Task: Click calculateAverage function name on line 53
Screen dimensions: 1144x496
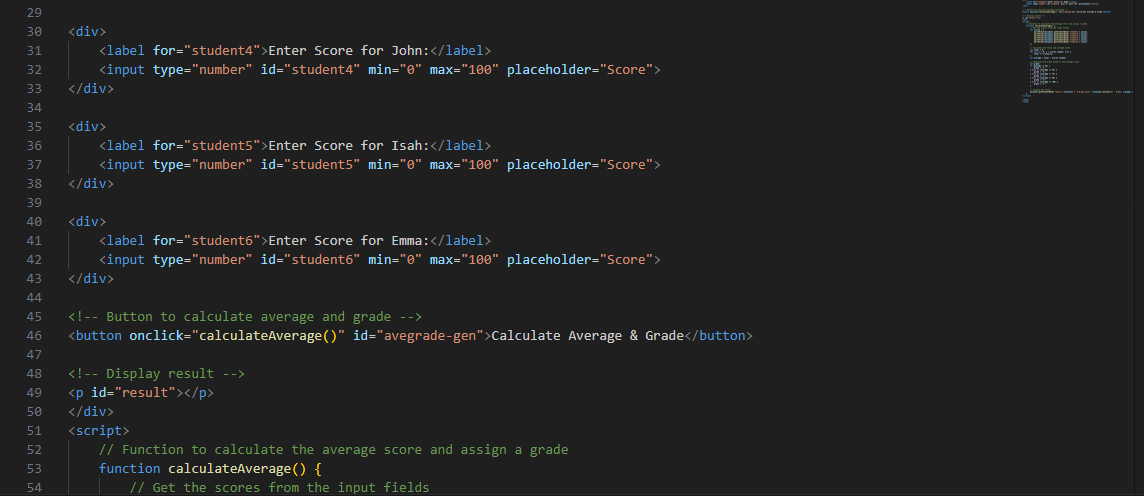Action: click(x=230, y=468)
